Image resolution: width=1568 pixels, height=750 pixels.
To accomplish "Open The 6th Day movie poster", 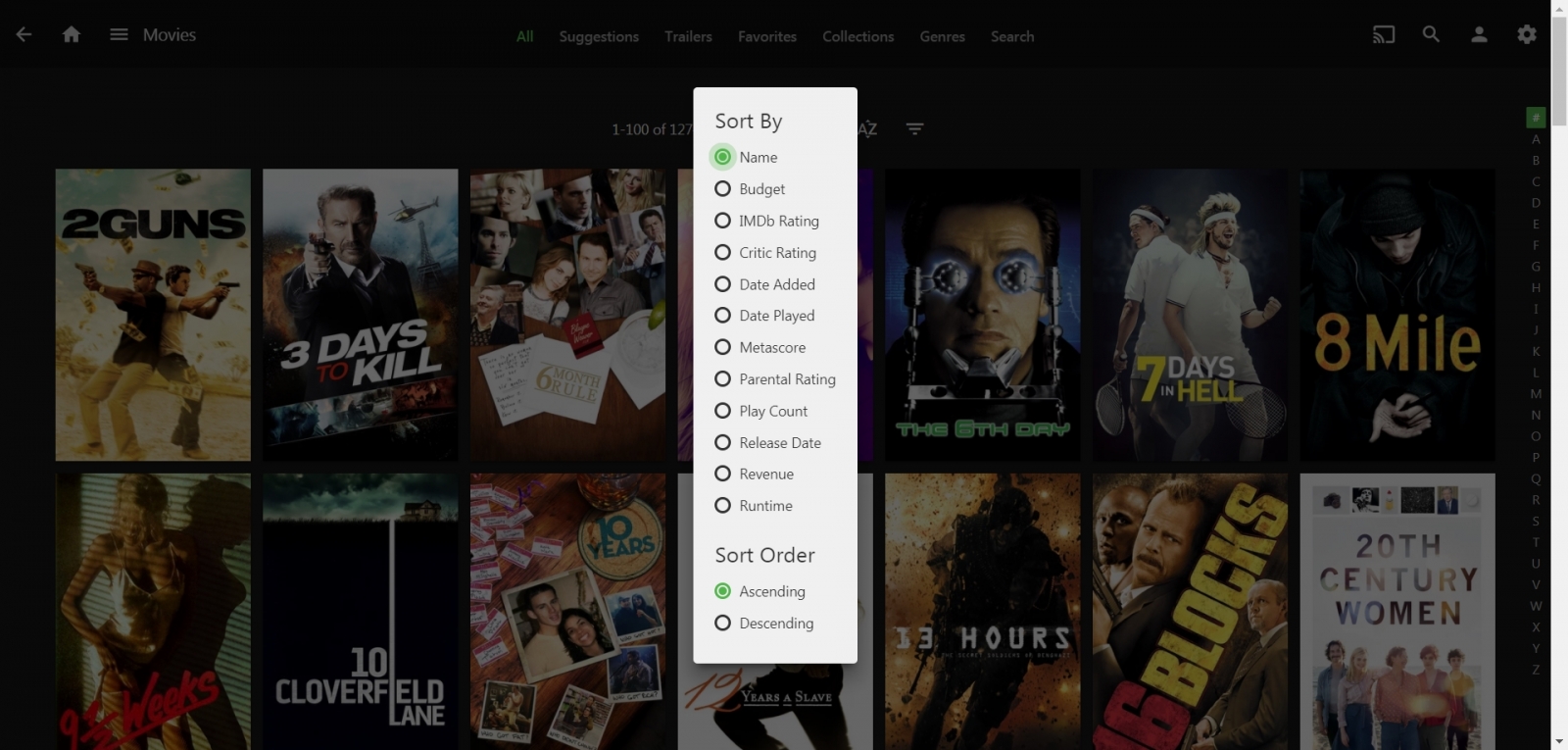I will (983, 315).
